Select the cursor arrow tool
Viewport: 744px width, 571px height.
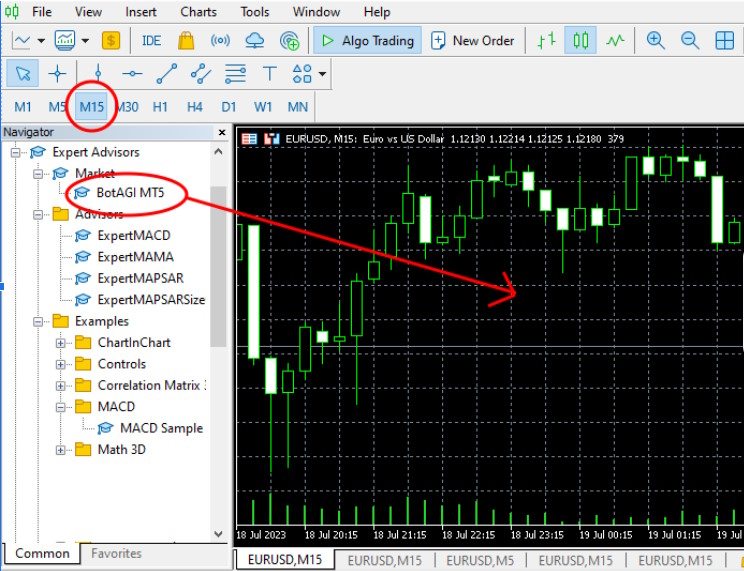point(23,74)
